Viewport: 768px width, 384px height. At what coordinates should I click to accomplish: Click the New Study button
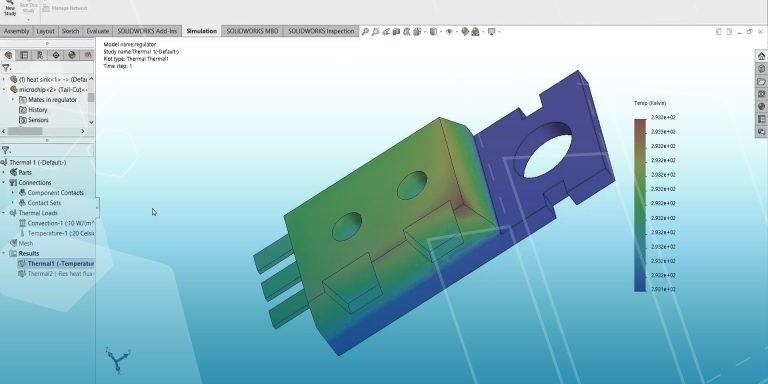point(10,8)
